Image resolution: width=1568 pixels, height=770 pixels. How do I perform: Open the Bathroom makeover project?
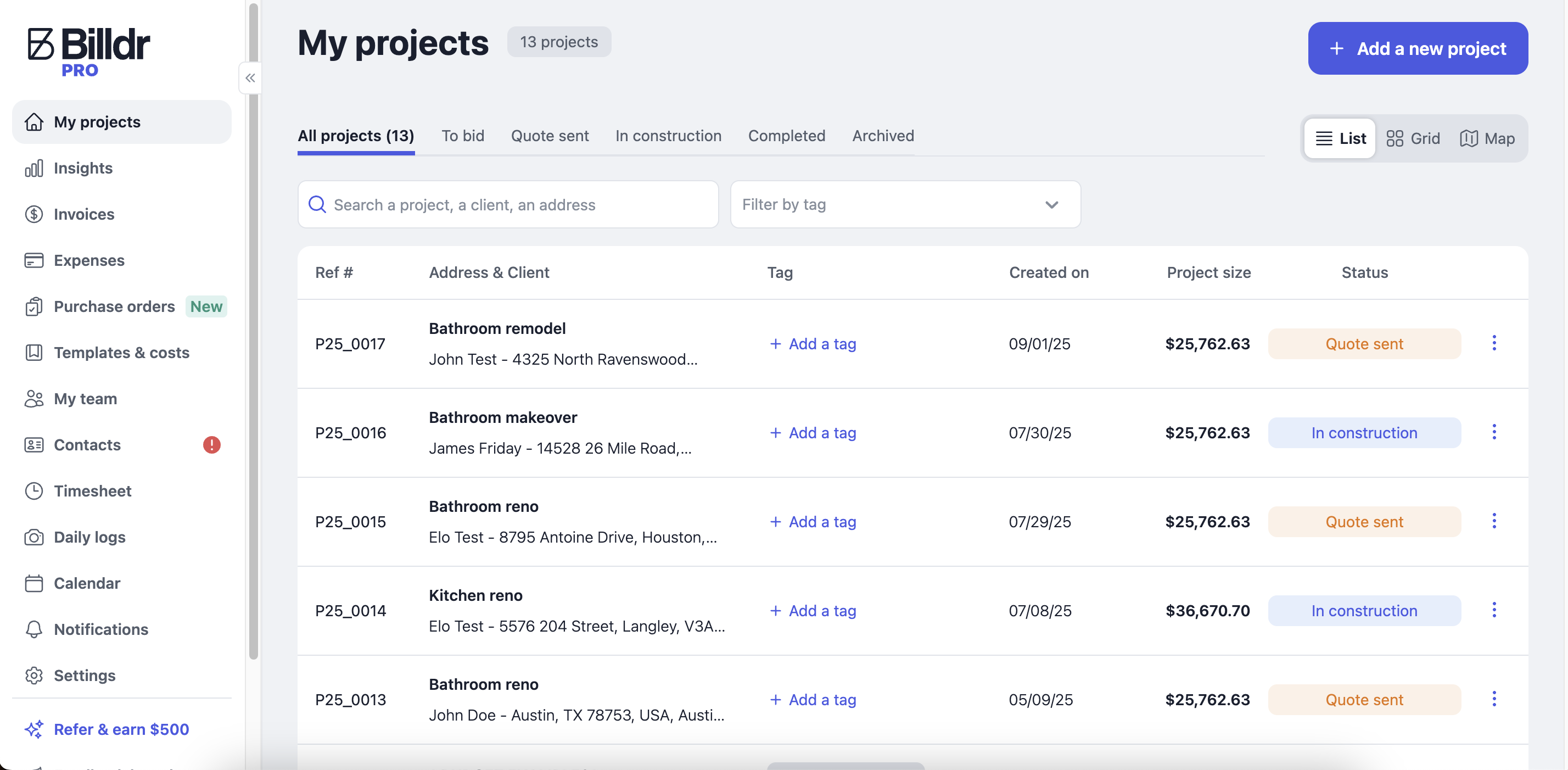tap(503, 417)
